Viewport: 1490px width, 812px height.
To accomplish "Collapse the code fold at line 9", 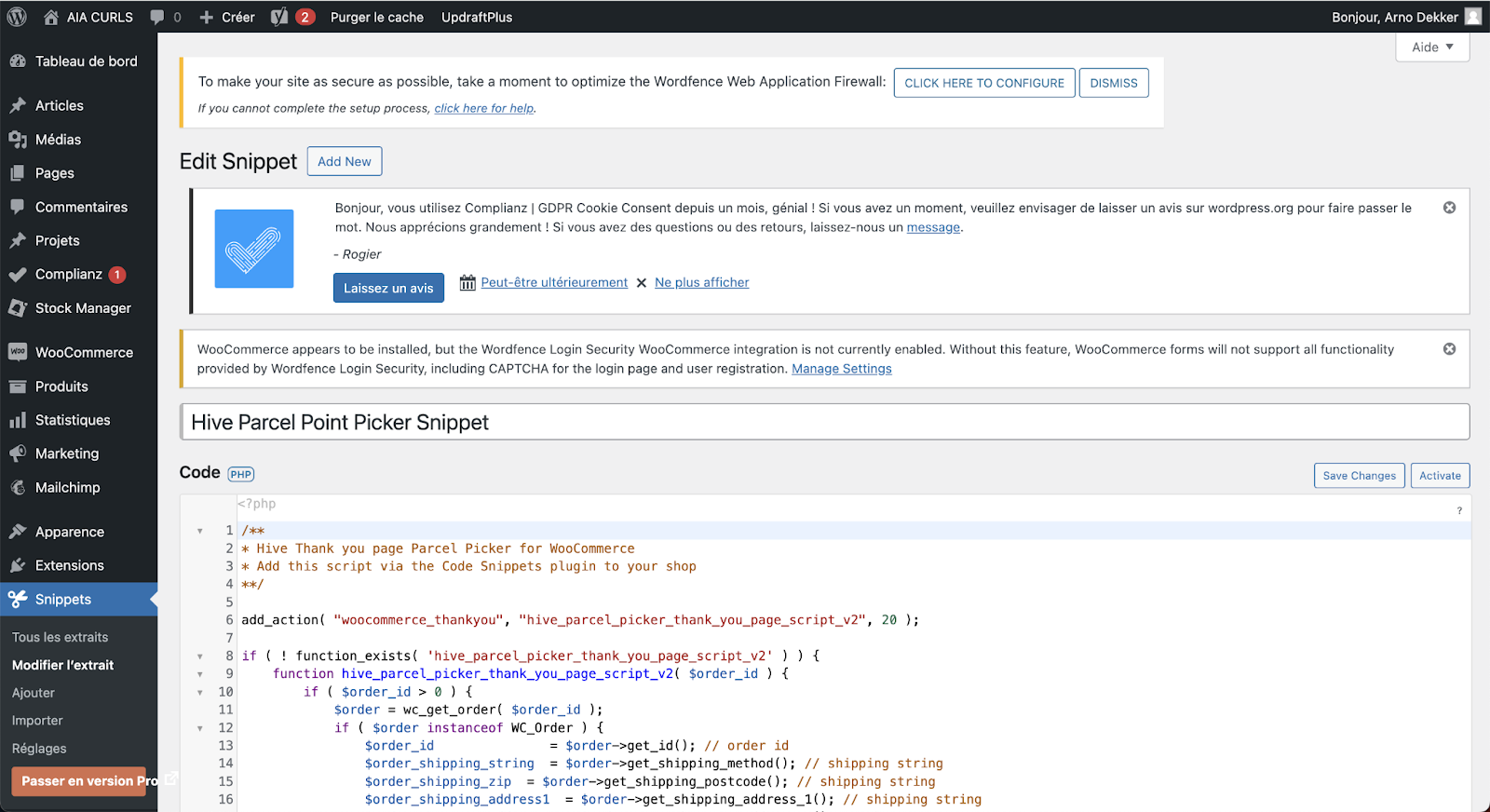I will tap(200, 674).
